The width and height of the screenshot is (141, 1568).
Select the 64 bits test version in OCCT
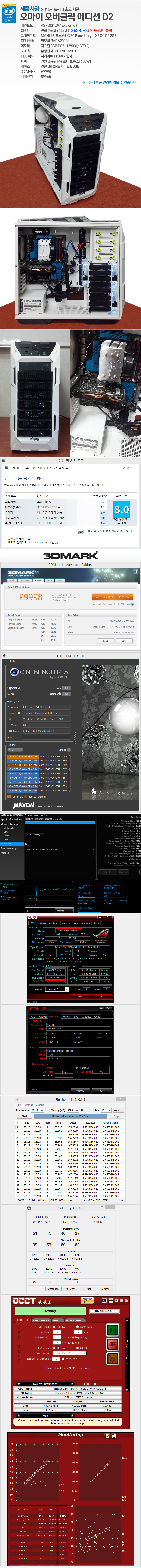(78, 1348)
